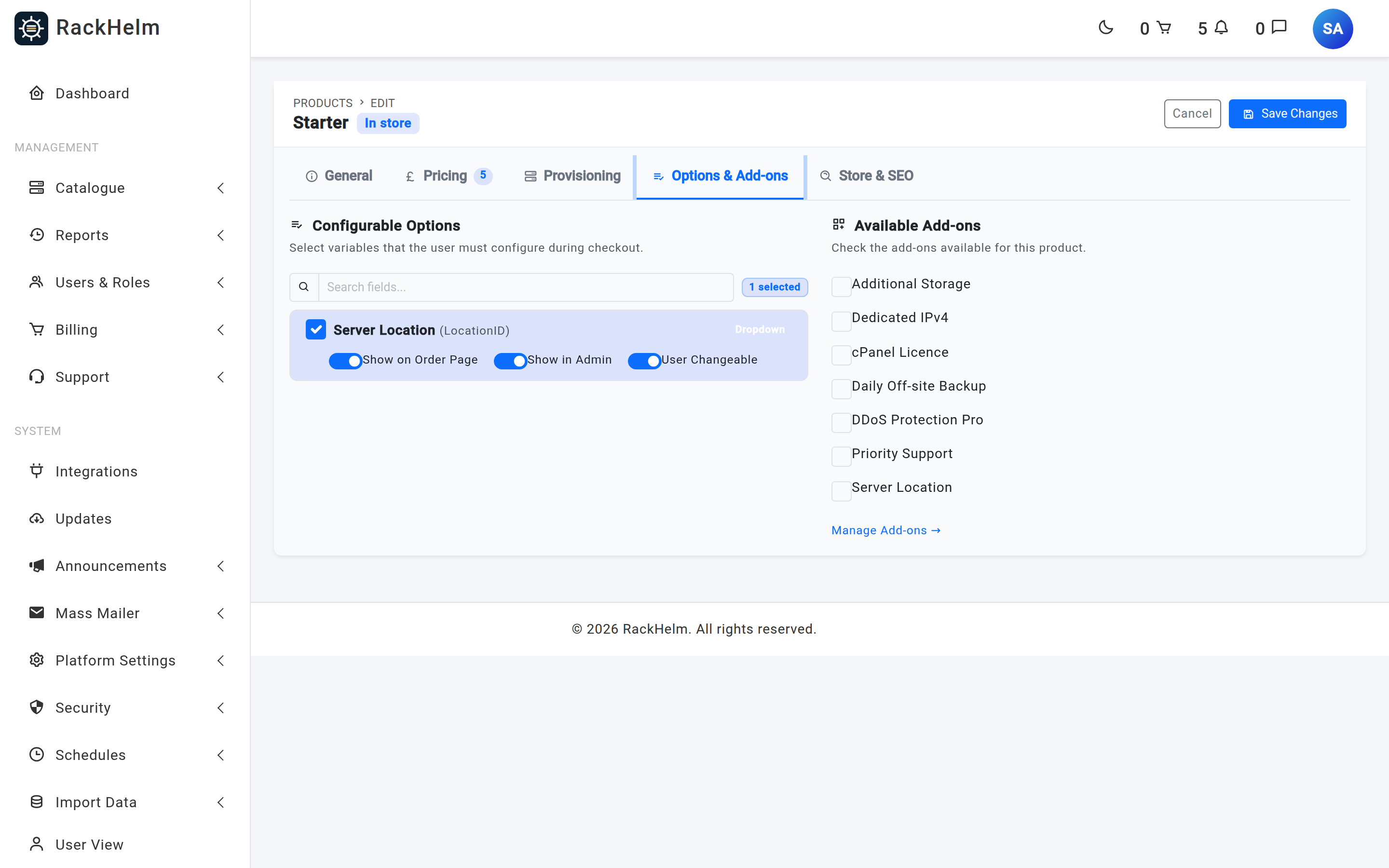
Task: Click the Security shield icon
Action: click(37, 707)
